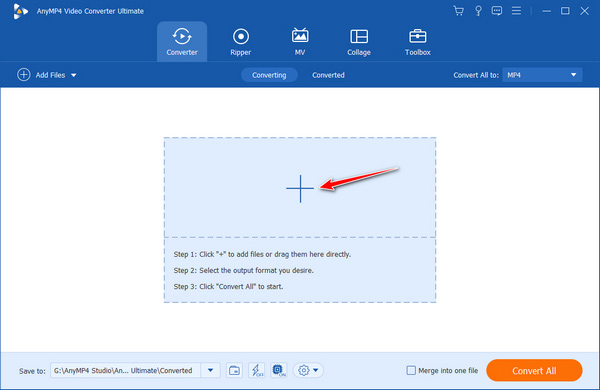Click the Add Files label
This screenshot has height=390, width=600.
50,75
